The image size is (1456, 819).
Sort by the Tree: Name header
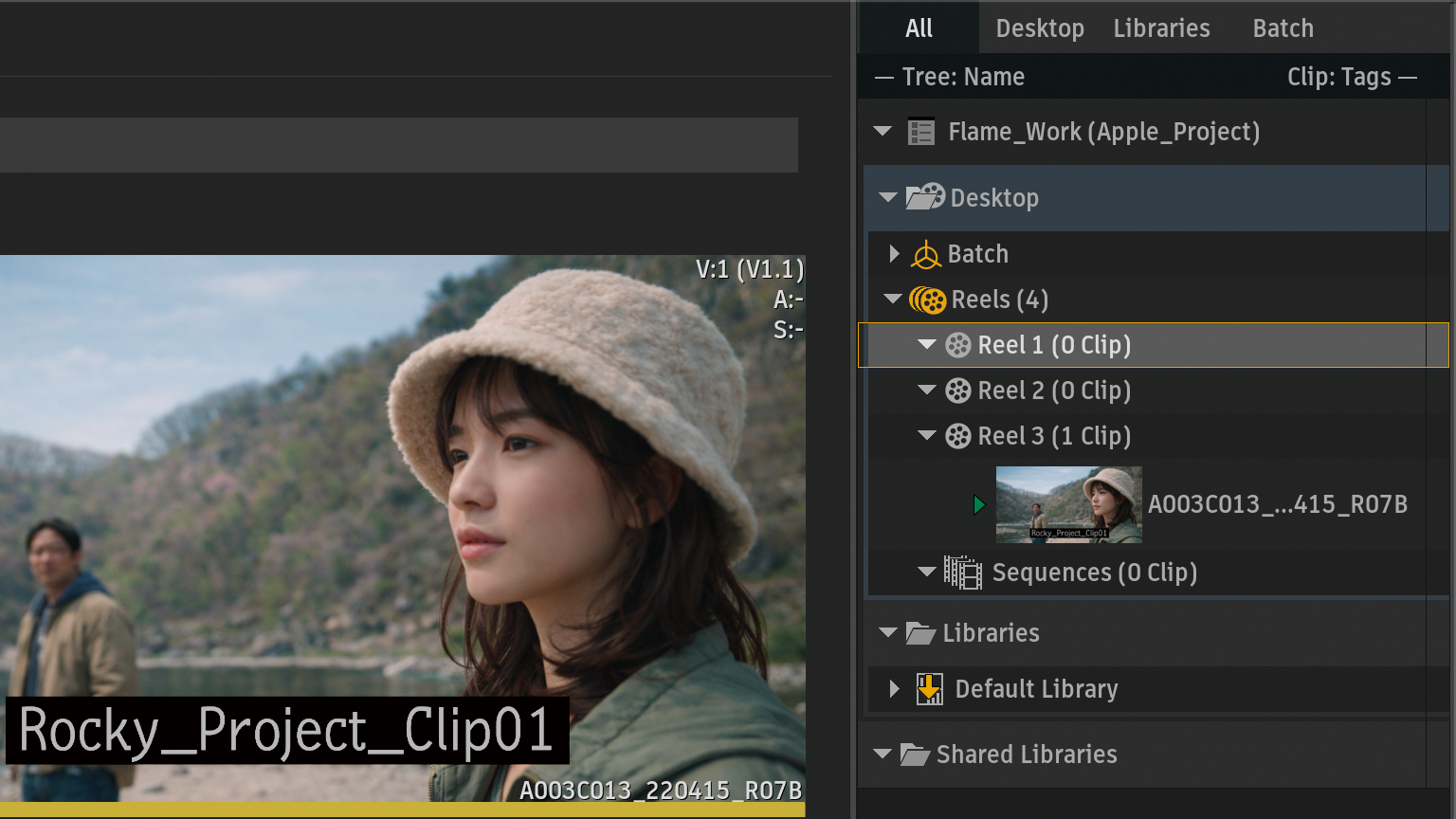pos(962,77)
